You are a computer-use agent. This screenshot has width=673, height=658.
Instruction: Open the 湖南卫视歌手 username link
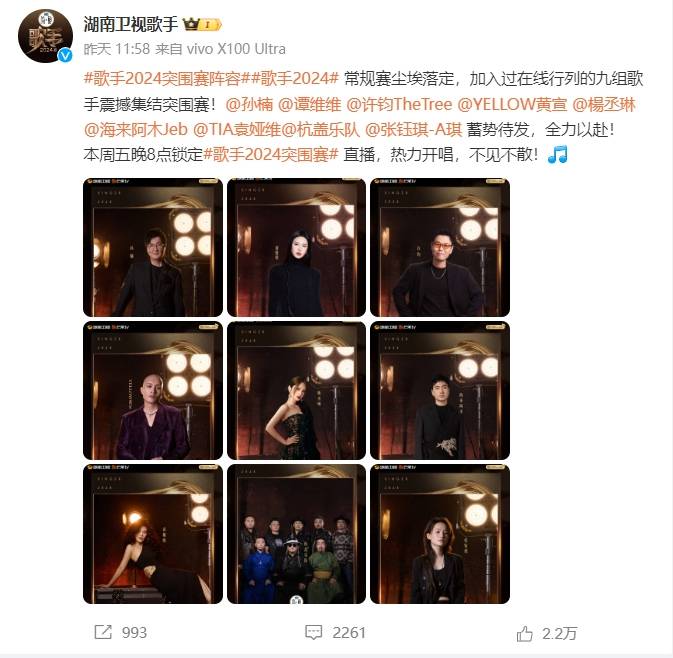coord(130,24)
